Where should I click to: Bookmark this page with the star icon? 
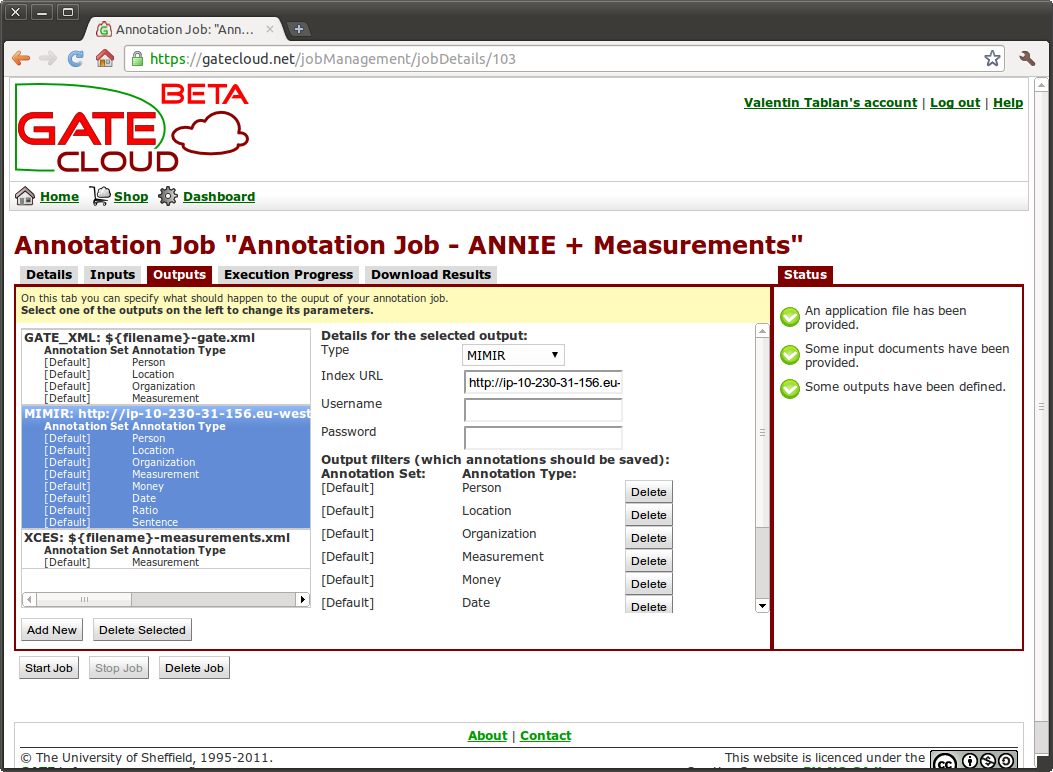(992, 58)
